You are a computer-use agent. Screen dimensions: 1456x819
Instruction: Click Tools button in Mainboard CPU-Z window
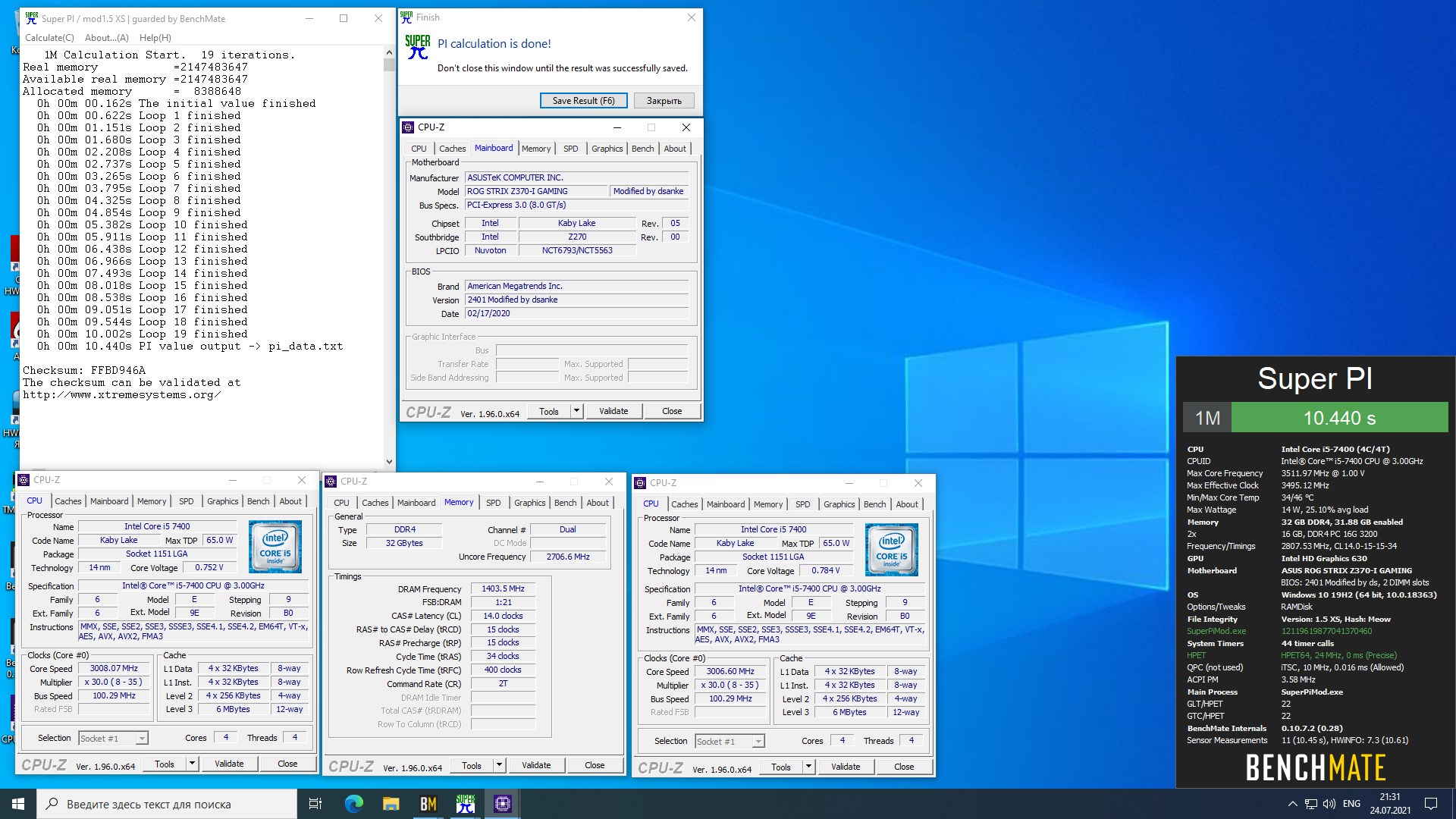[548, 411]
